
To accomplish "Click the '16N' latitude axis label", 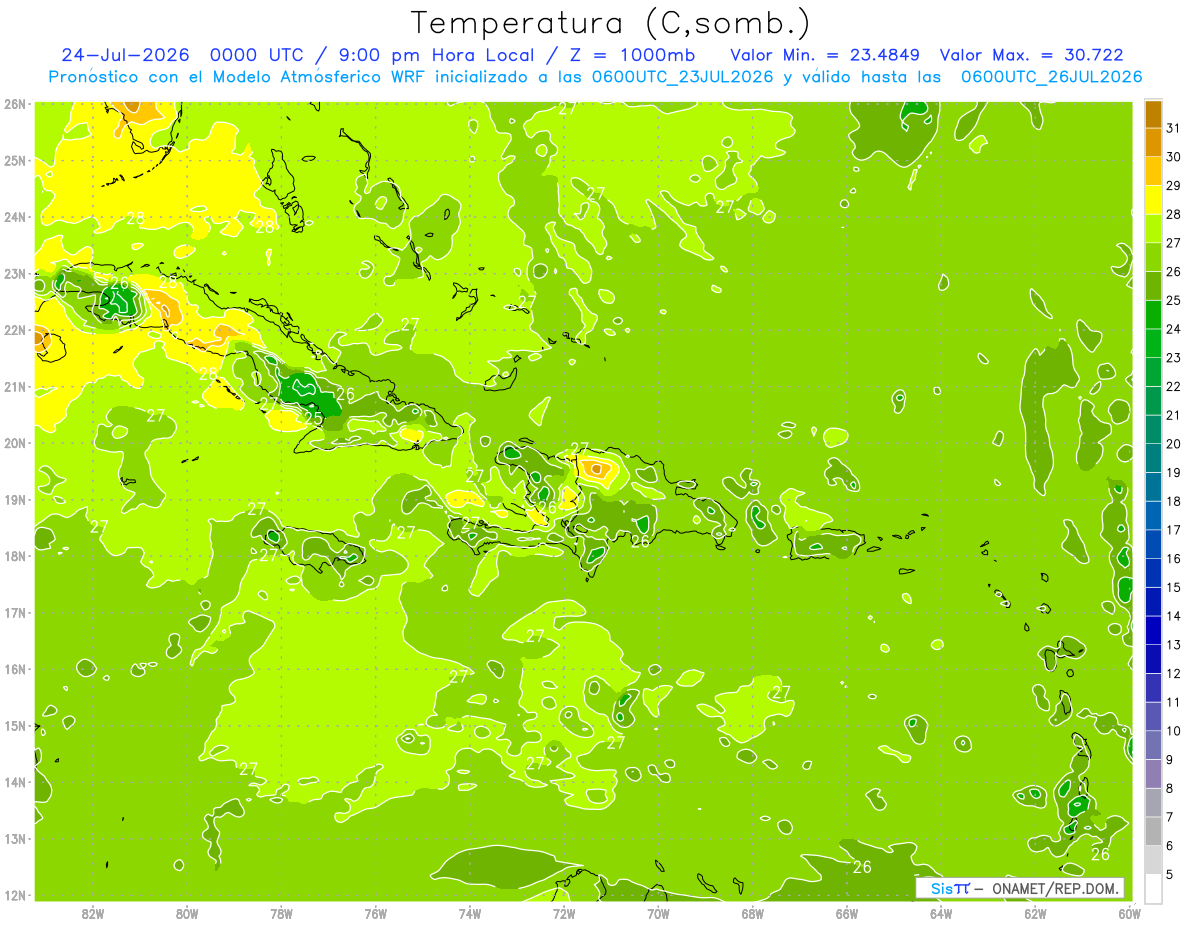I will [x=15, y=669].
